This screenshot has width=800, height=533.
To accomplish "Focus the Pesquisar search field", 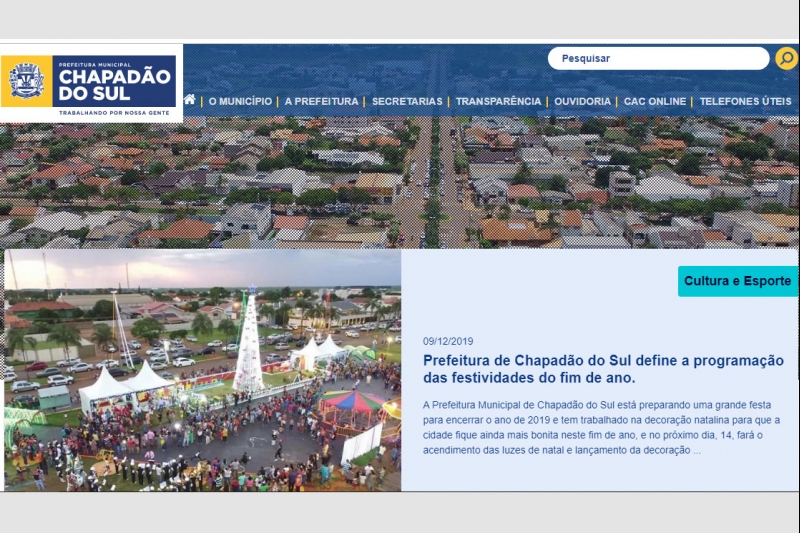I will [x=658, y=58].
